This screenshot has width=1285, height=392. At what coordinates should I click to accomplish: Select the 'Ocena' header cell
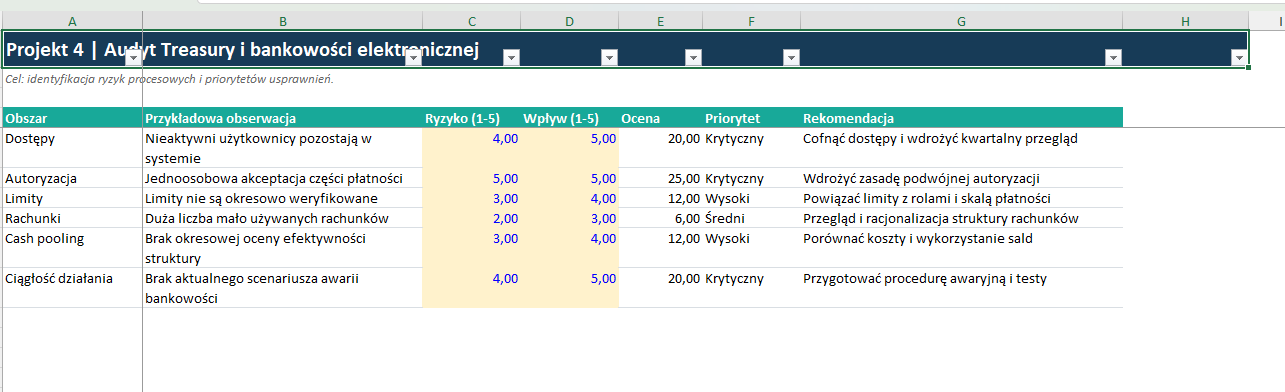[x=661, y=118]
